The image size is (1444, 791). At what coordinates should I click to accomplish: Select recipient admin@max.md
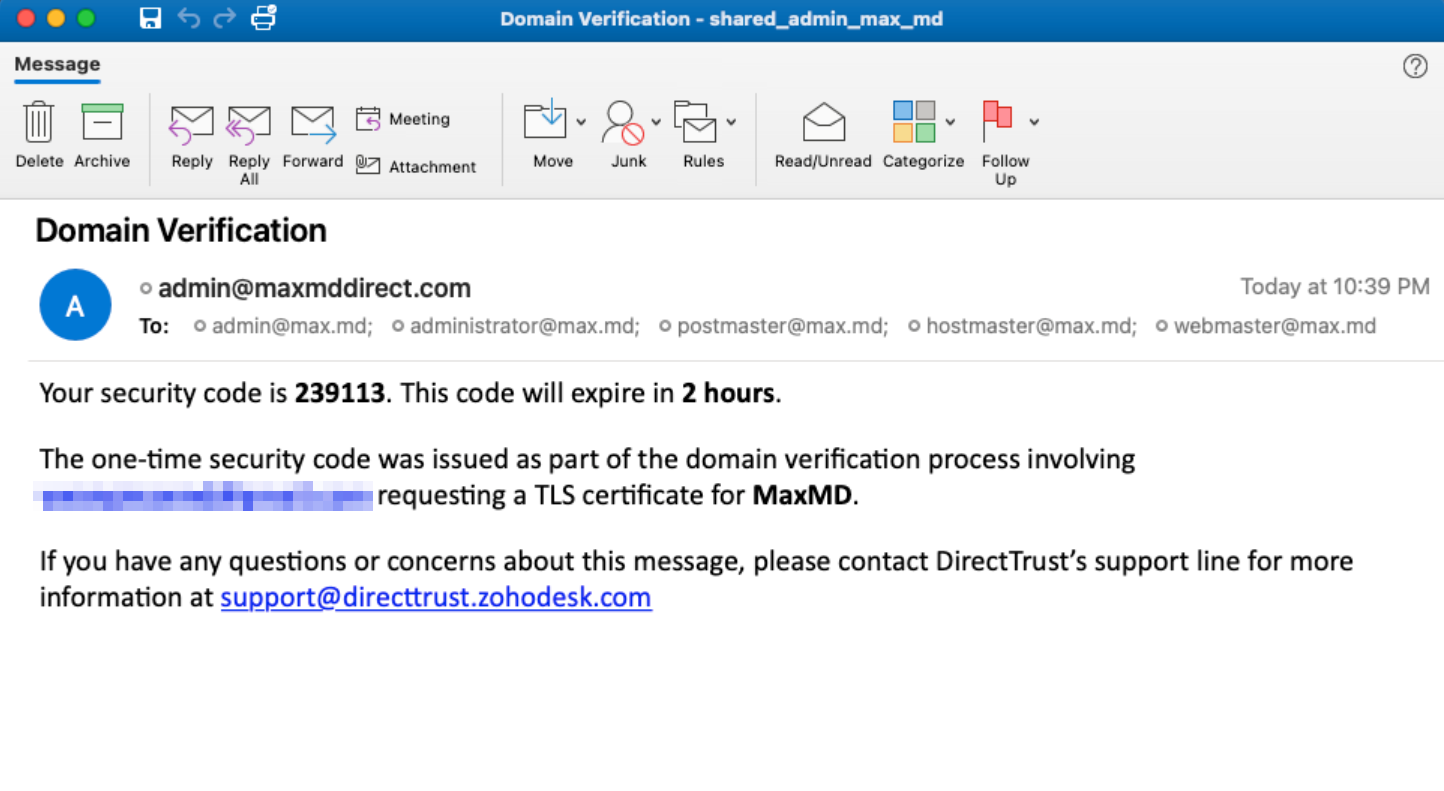[x=291, y=326]
